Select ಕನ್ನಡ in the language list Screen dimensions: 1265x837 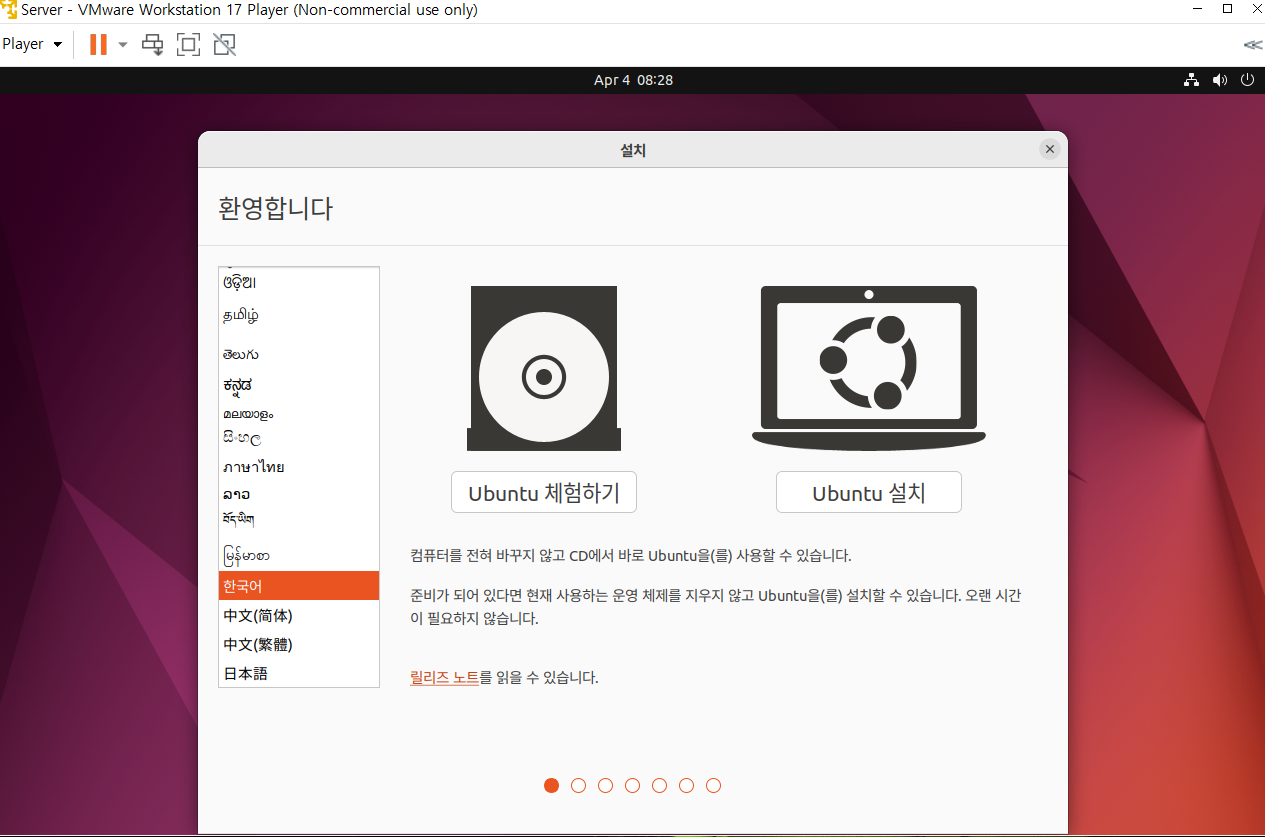point(299,384)
